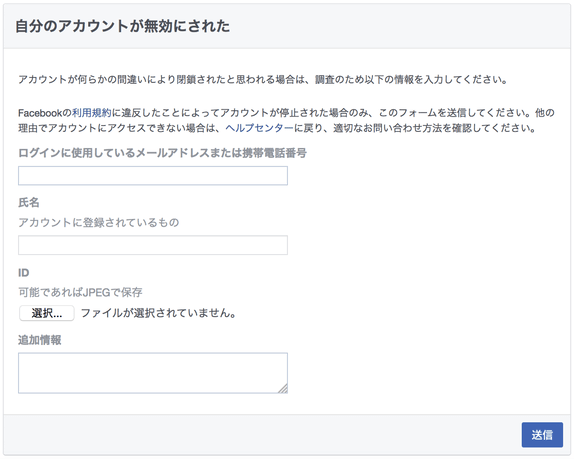The image size is (574, 459).
Task: Click the ログインに使用しているメールアドレス label
Action: [162, 153]
